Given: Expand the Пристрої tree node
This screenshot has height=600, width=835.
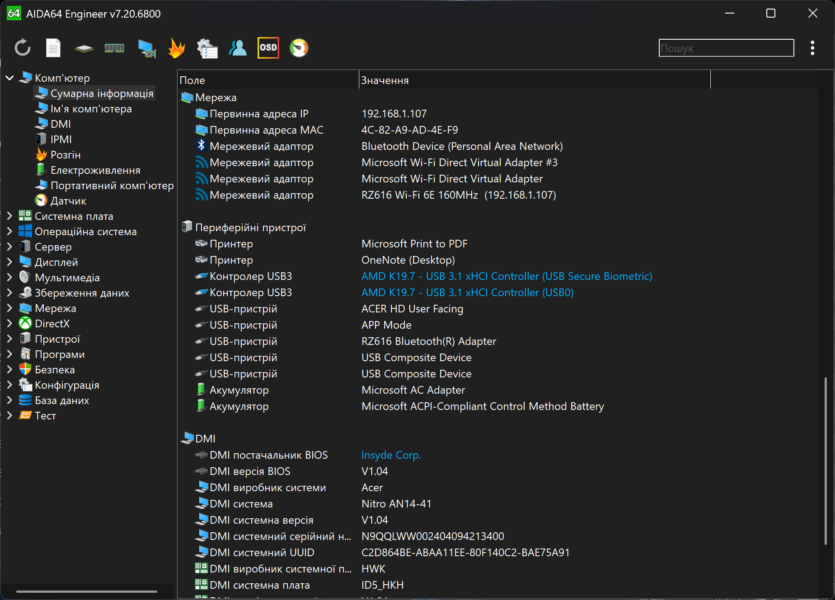Looking at the screenshot, I should point(9,339).
